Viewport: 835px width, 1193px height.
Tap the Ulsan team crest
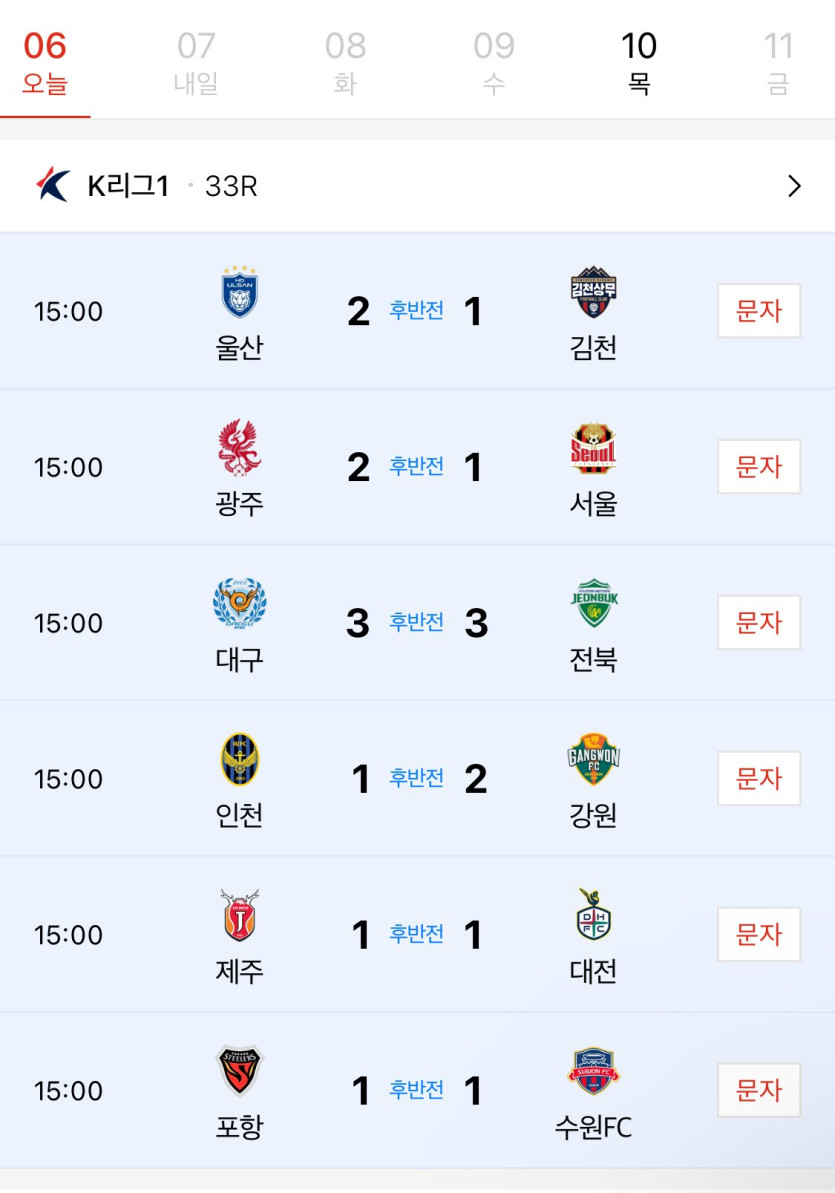pyautogui.click(x=239, y=291)
